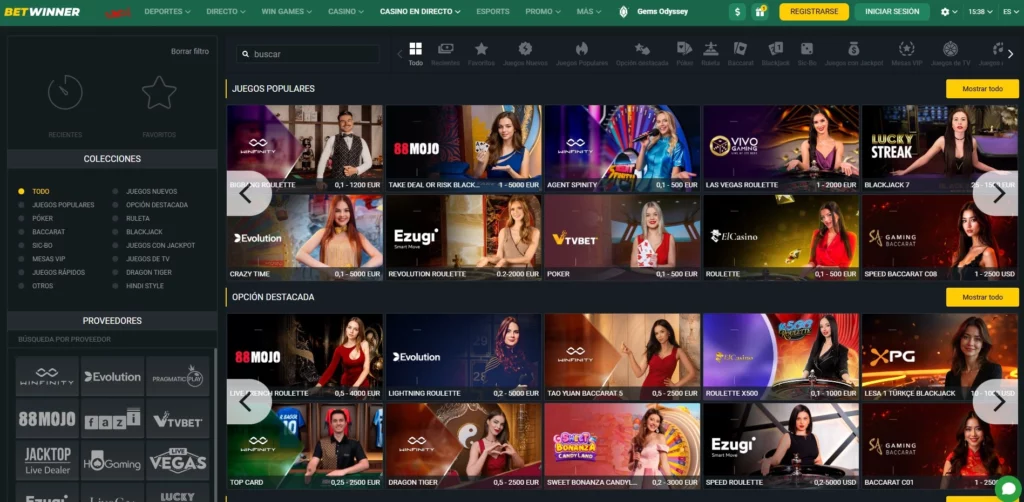The image size is (1024, 502).
Task: Click the Registrarse button
Action: point(814,12)
